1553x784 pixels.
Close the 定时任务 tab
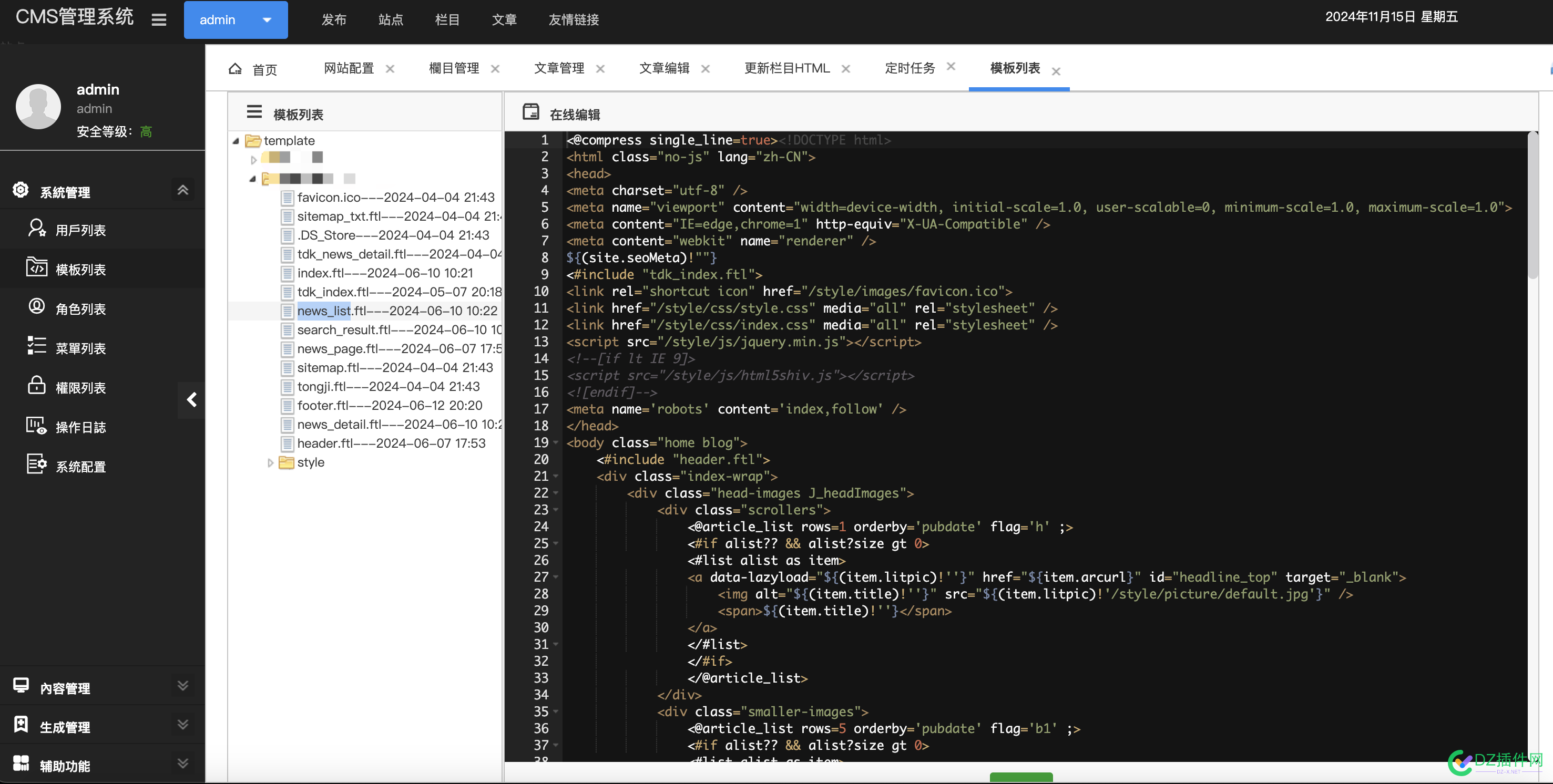pyautogui.click(x=951, y=66)
